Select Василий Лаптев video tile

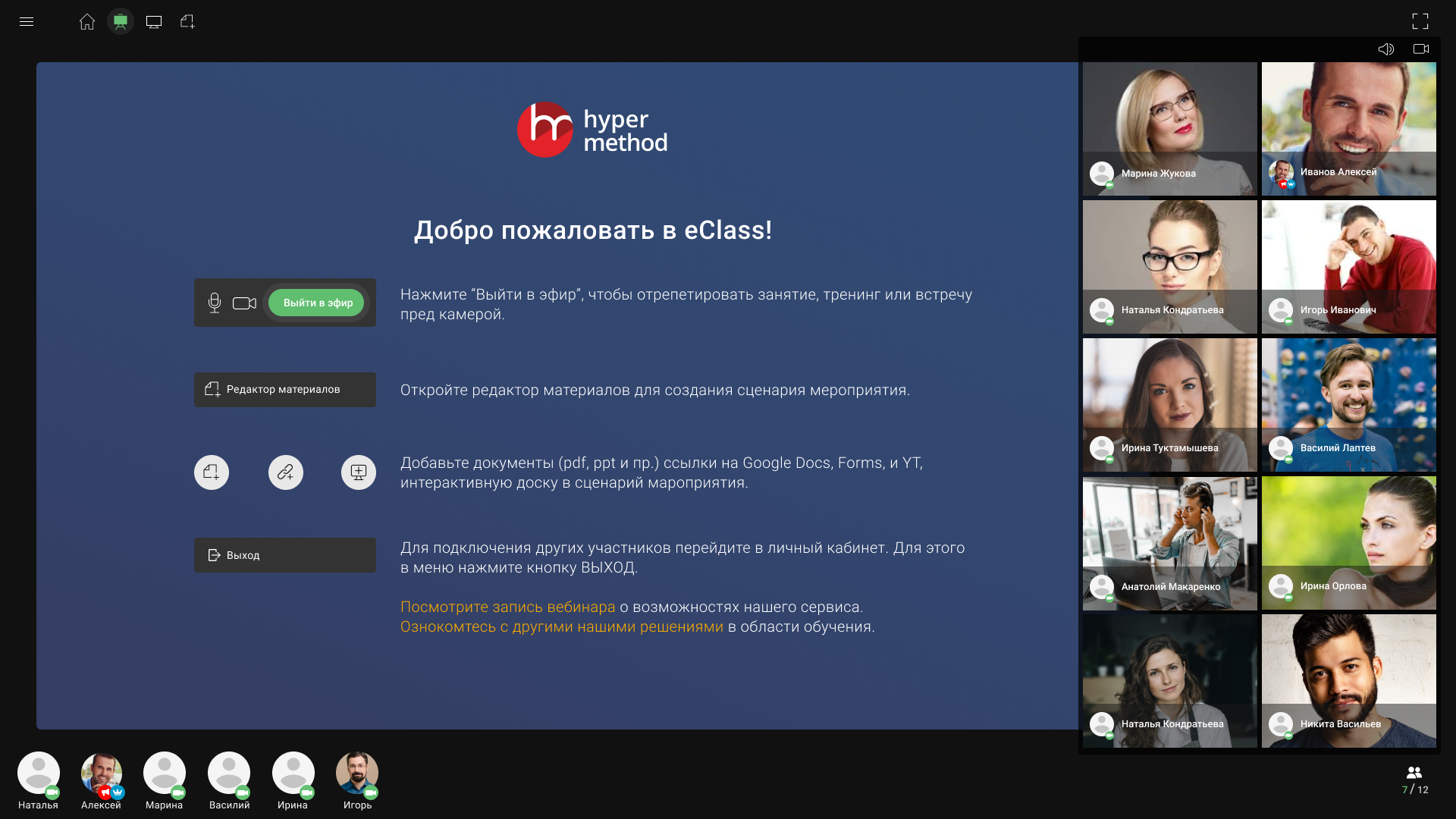(x=1349, y=405)
